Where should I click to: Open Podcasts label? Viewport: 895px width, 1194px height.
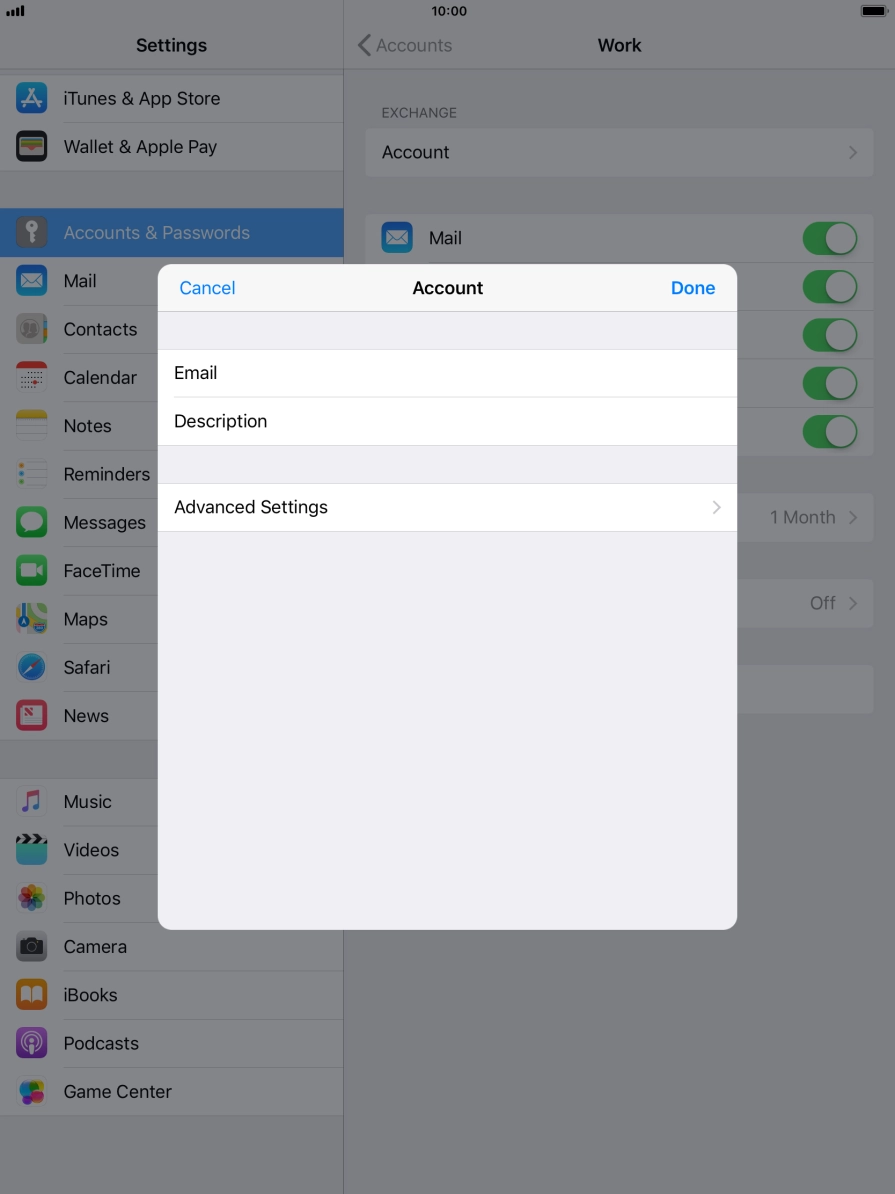pyautogui.click(x=101, y=1043)
